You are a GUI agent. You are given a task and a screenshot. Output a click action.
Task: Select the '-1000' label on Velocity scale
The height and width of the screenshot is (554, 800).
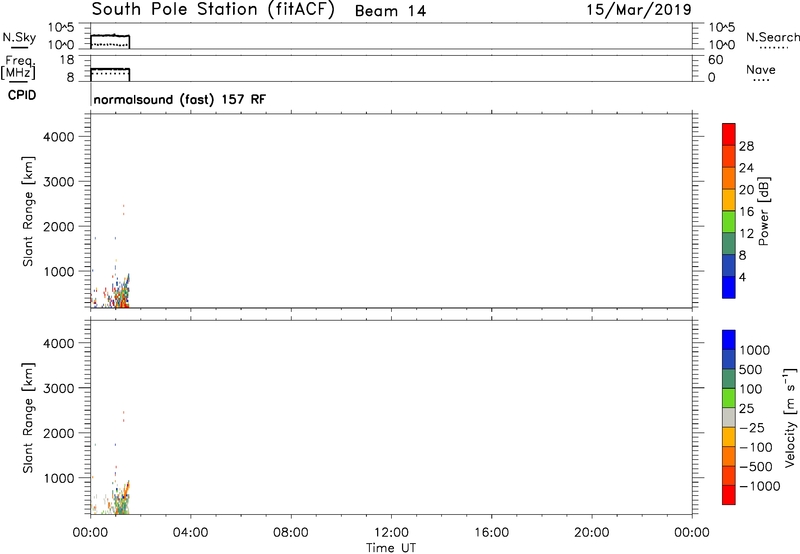(x=759, y=486)
